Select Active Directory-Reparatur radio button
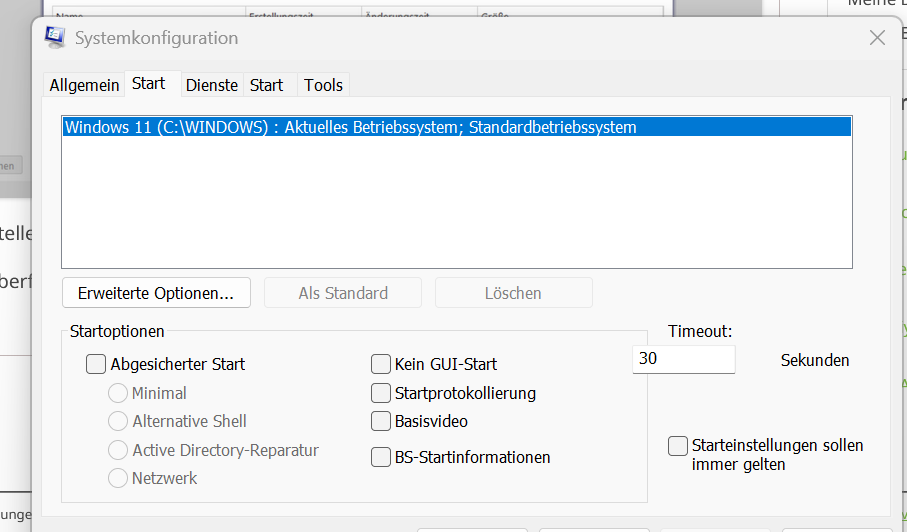This screenshot has width=907, height=532. pos(118,450)
